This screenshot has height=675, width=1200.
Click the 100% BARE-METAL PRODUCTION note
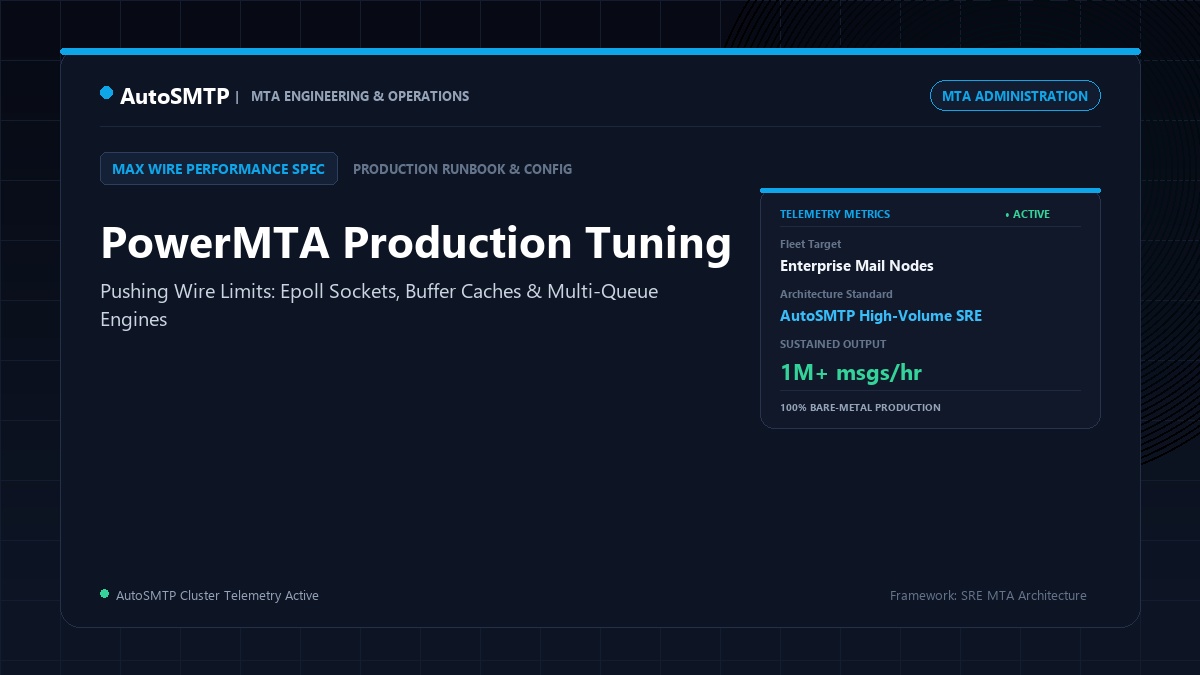860,408
